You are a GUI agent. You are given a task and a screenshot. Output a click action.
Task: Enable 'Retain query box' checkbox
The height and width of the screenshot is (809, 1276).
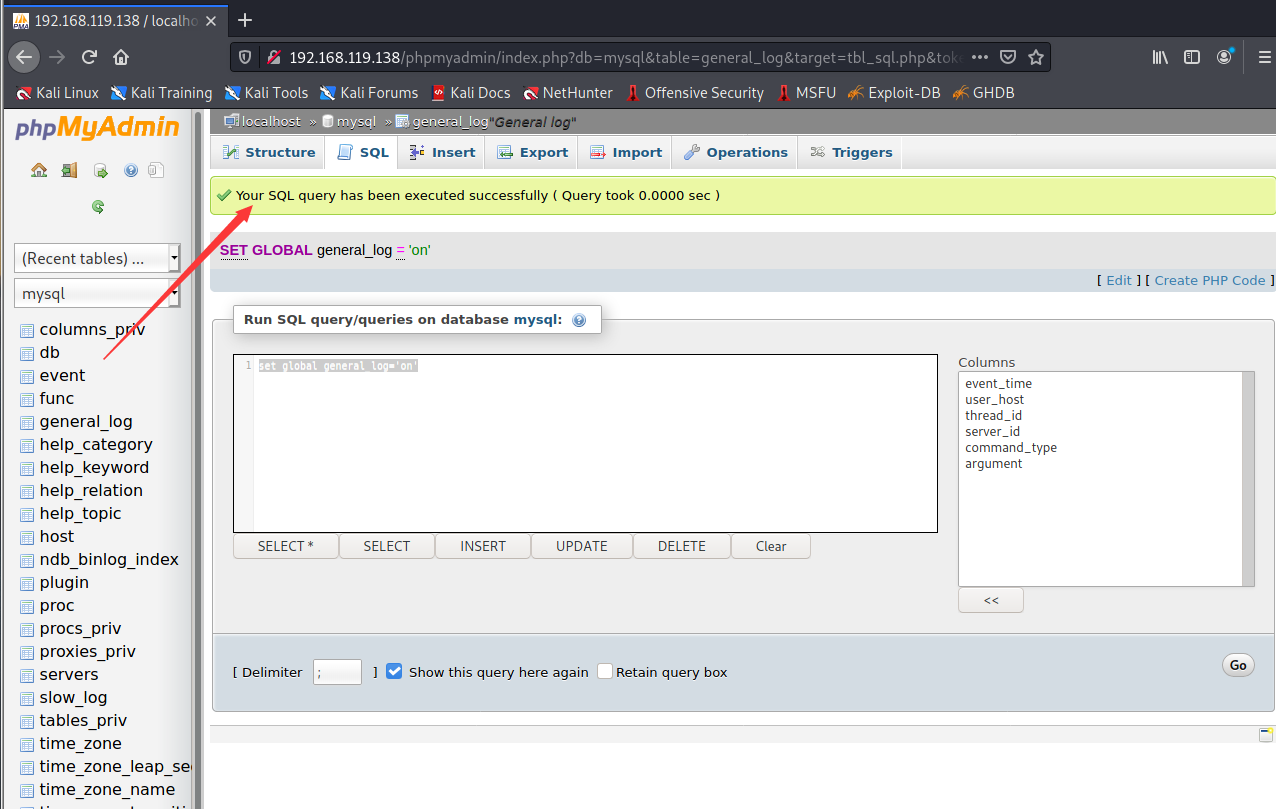pos(604,671)
